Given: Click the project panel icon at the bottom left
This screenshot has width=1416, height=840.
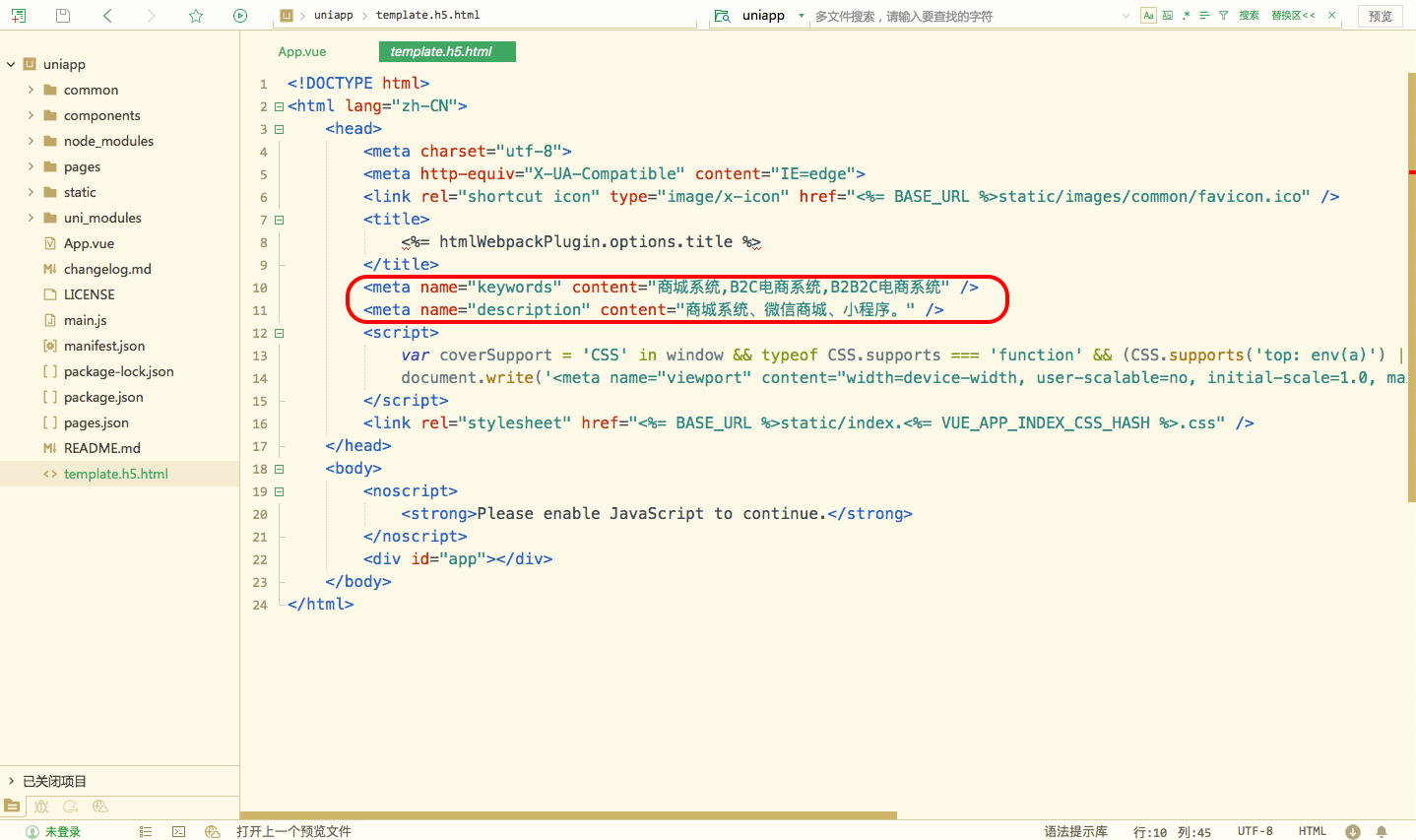Looking at the screenshot, I should (x=11, y=807).
